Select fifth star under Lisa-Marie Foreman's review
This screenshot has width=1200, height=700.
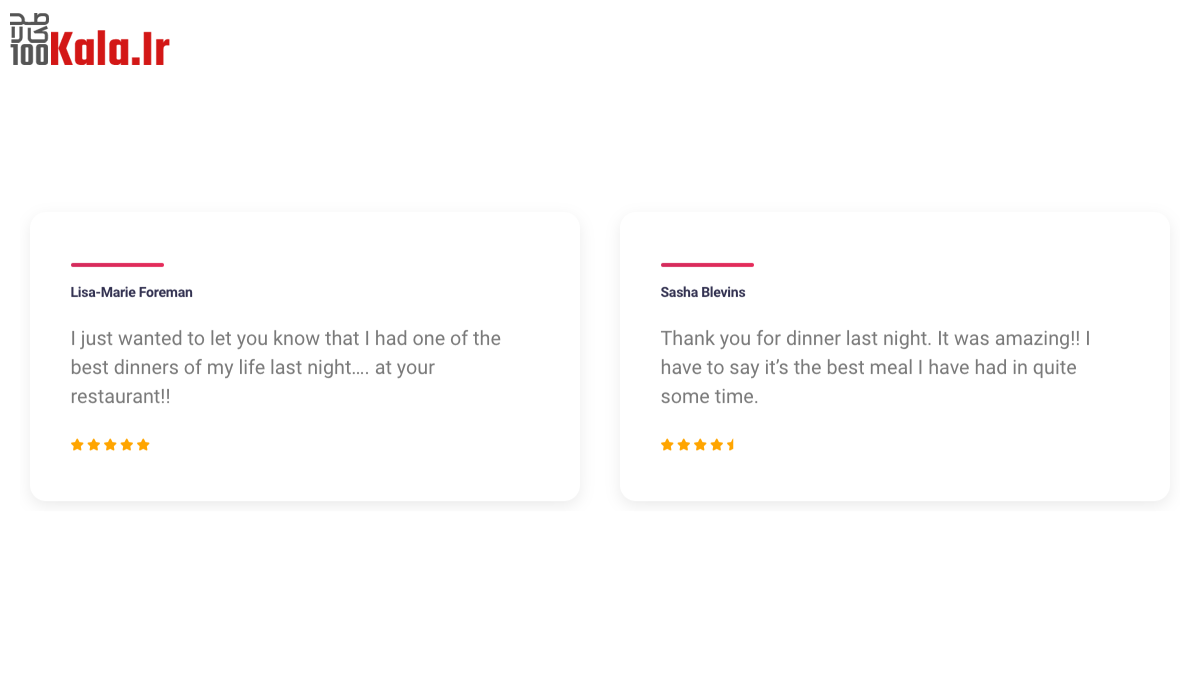tap(143, 445)
